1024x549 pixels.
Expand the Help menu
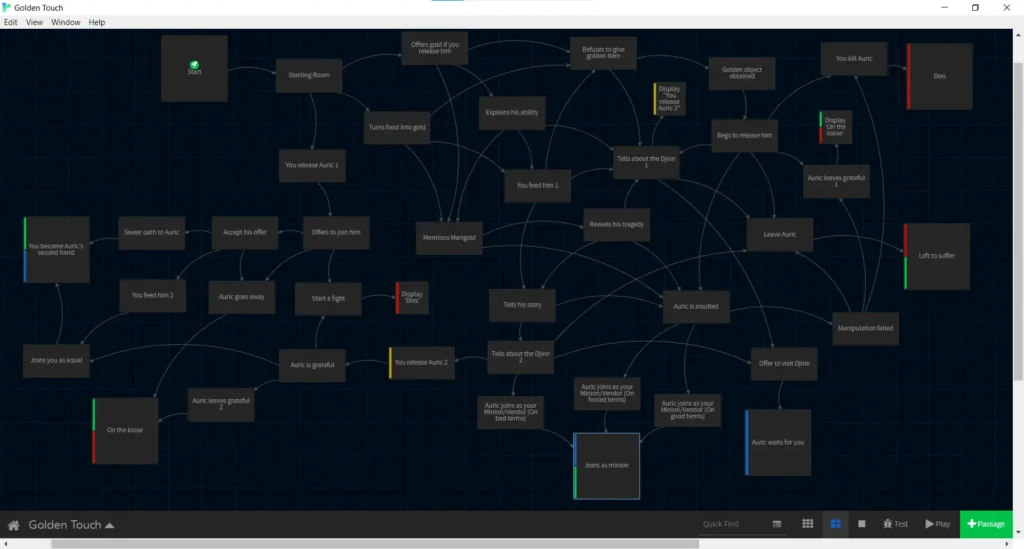(97, 22)
